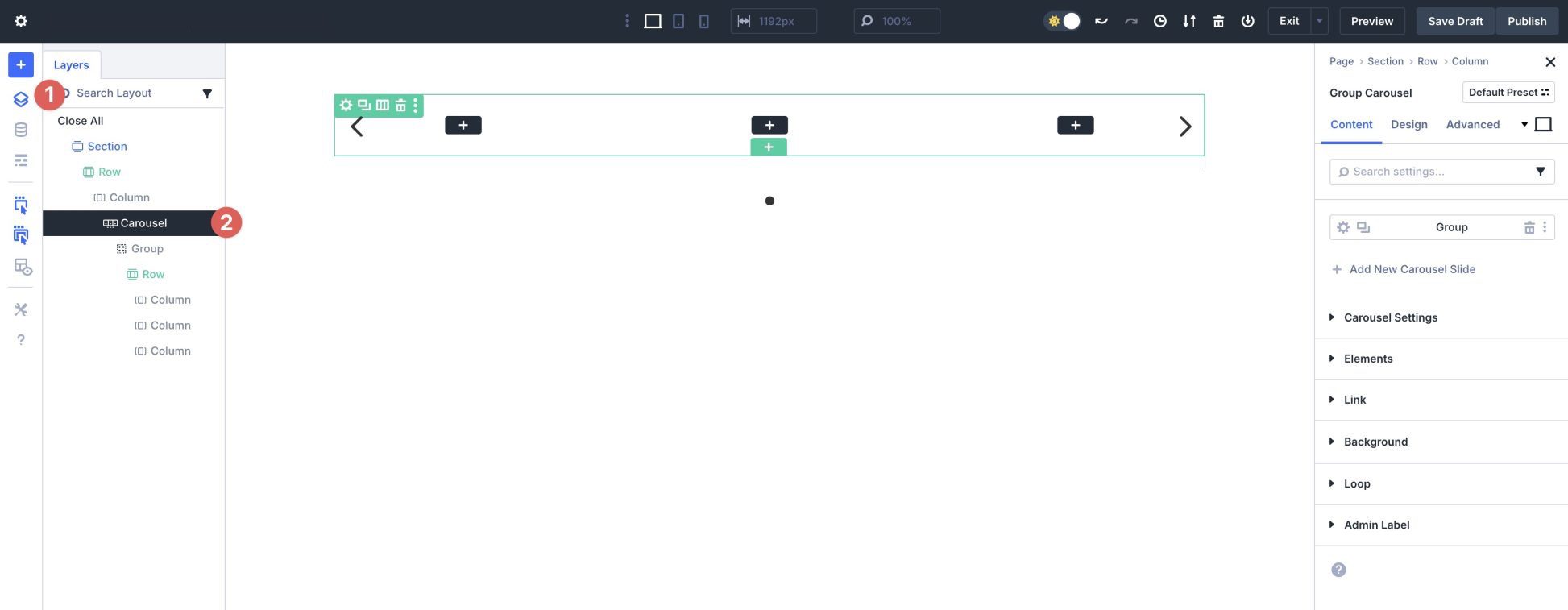Click Add New Carousel Slide
The width and height of the screenshot is (1568, 610).
point(1412,269)
